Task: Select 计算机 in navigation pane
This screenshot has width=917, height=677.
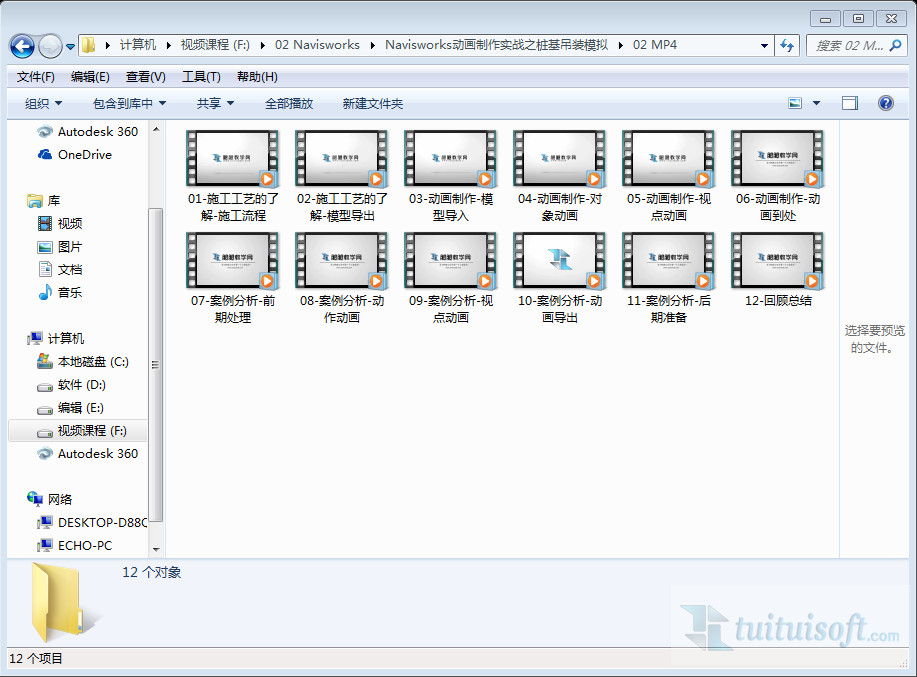Action: point(56,338)
